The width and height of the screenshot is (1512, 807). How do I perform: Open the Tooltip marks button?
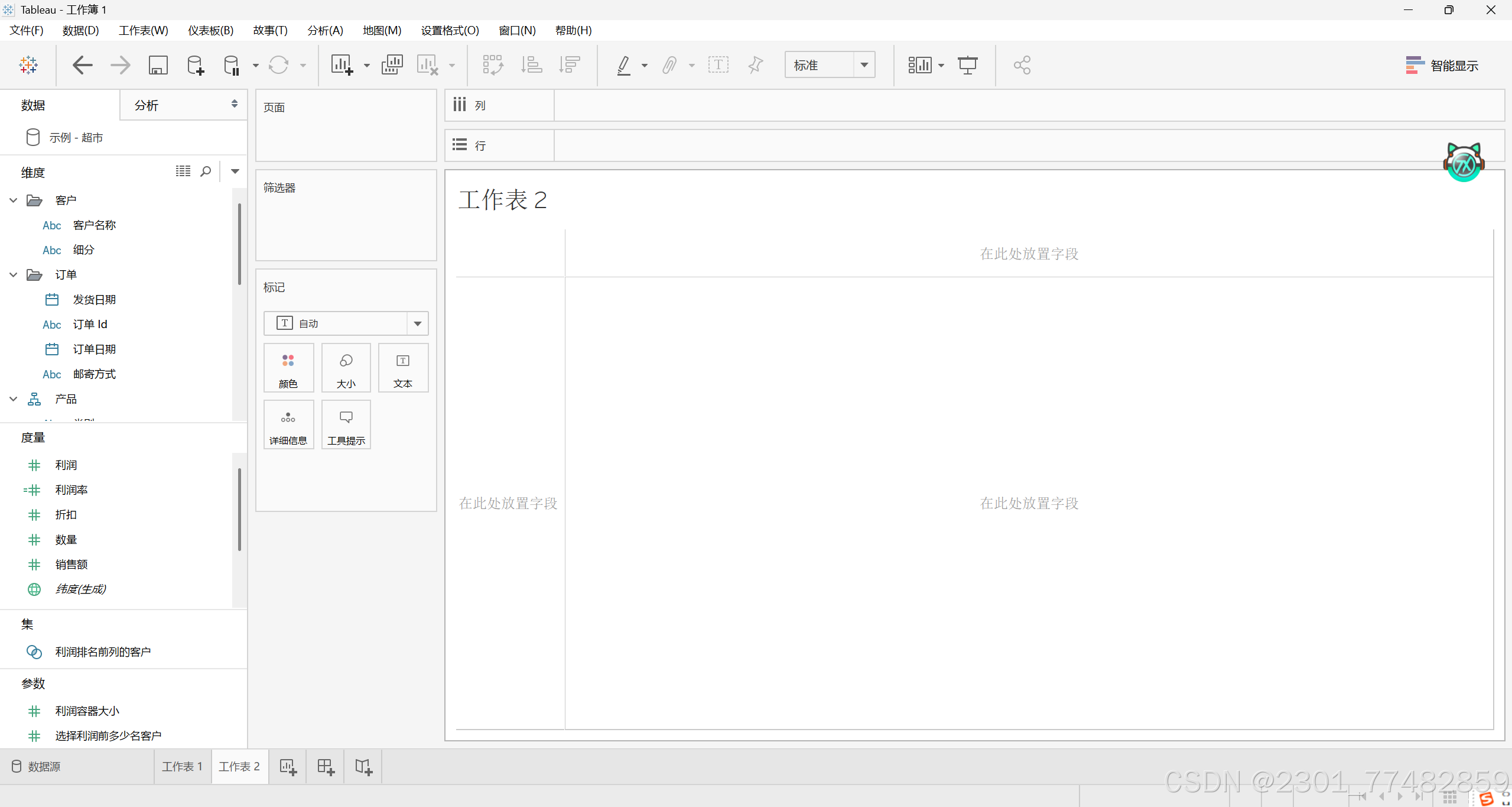click(x=346, y=425)
